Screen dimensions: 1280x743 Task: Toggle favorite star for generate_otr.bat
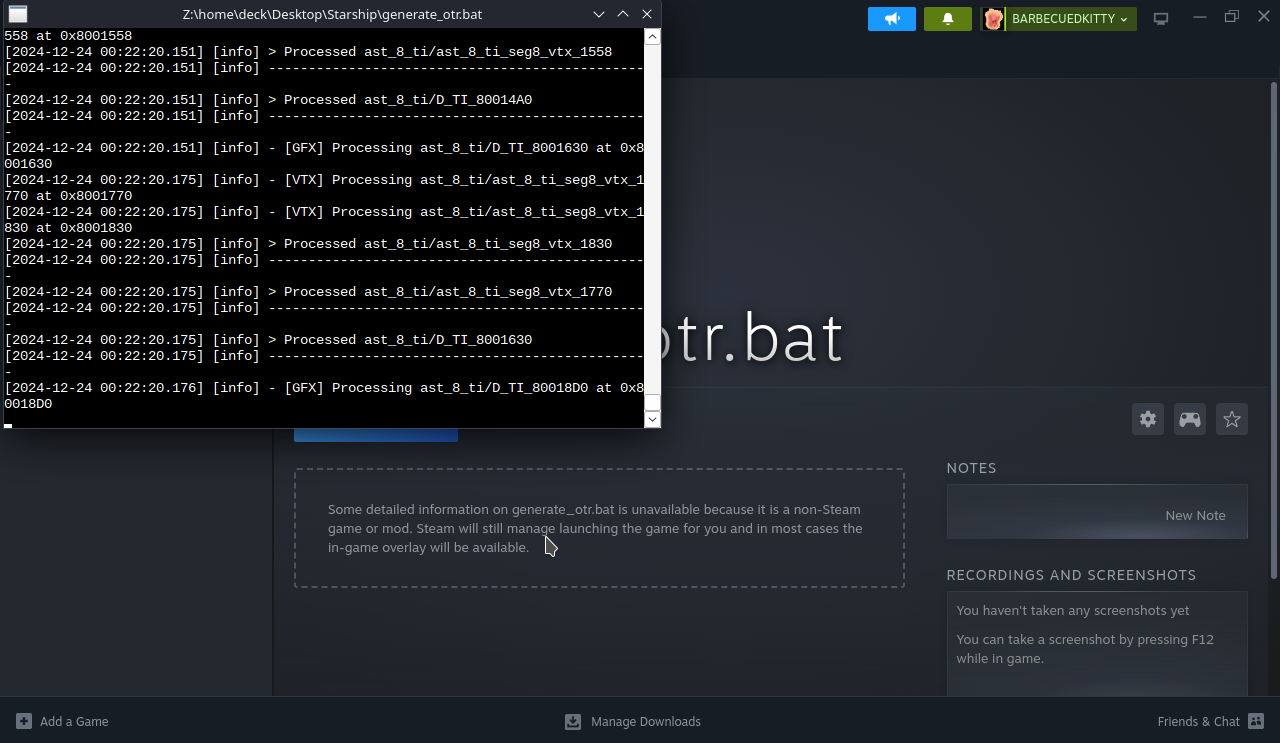coord(1232,419)
